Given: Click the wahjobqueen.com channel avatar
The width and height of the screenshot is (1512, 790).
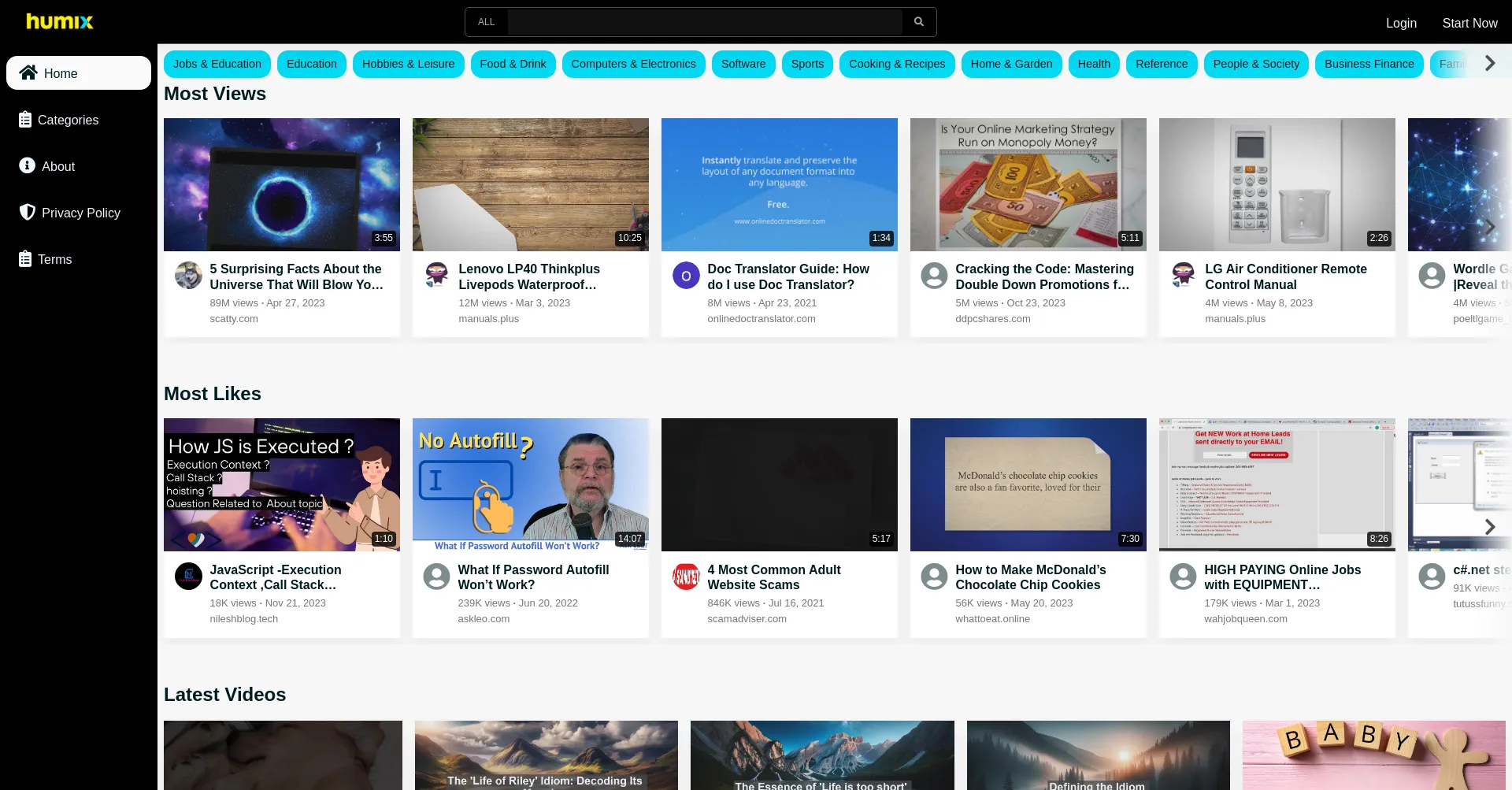Looking at the screenshot, I should pyautogui.click(x=1184, y=577).
